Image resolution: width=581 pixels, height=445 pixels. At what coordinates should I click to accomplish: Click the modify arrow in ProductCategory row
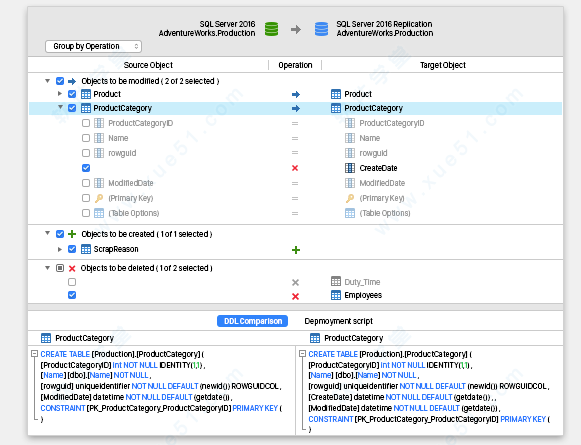tap(296, 109)
